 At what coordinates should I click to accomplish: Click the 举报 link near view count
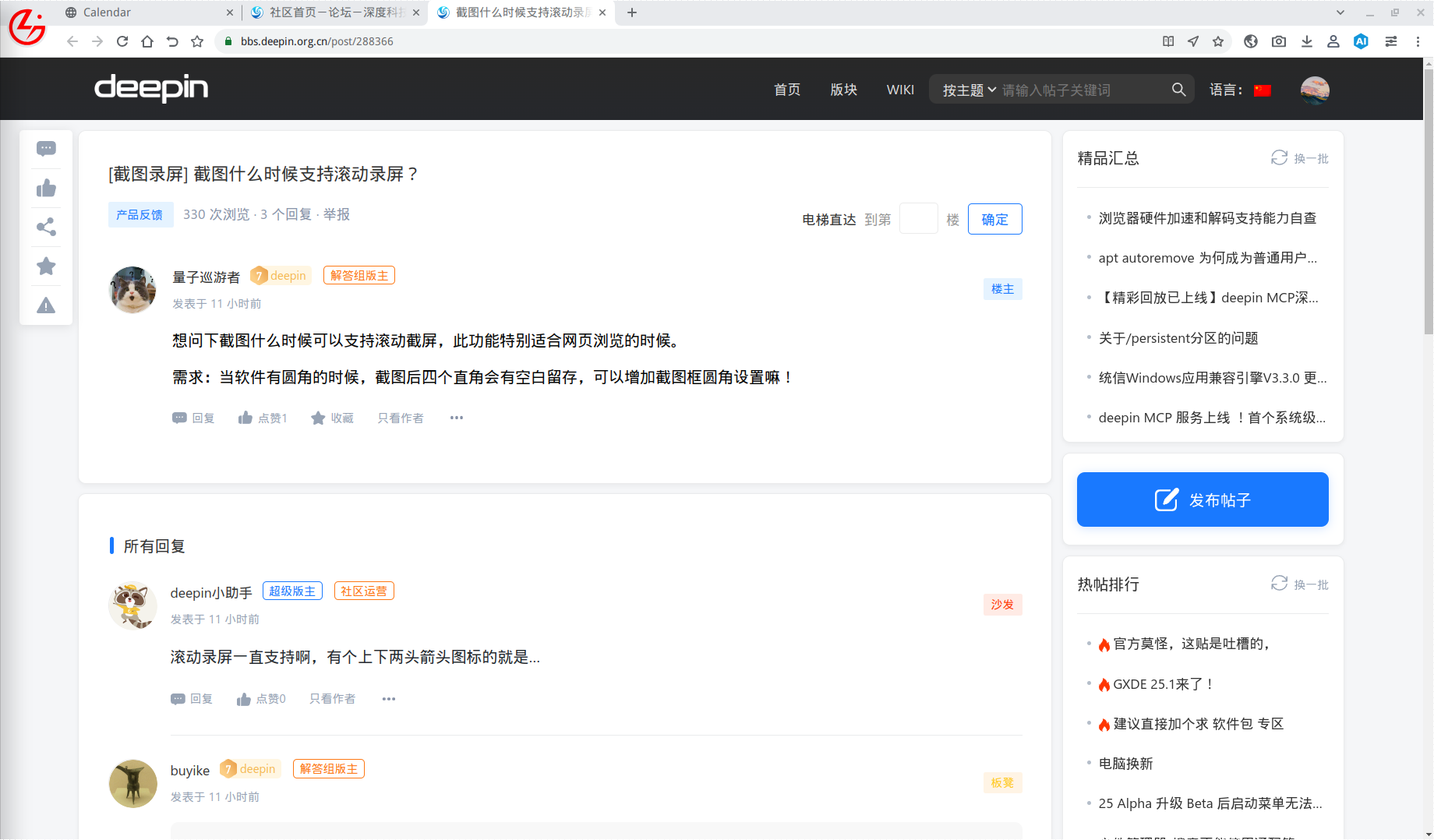click(337, 214)
